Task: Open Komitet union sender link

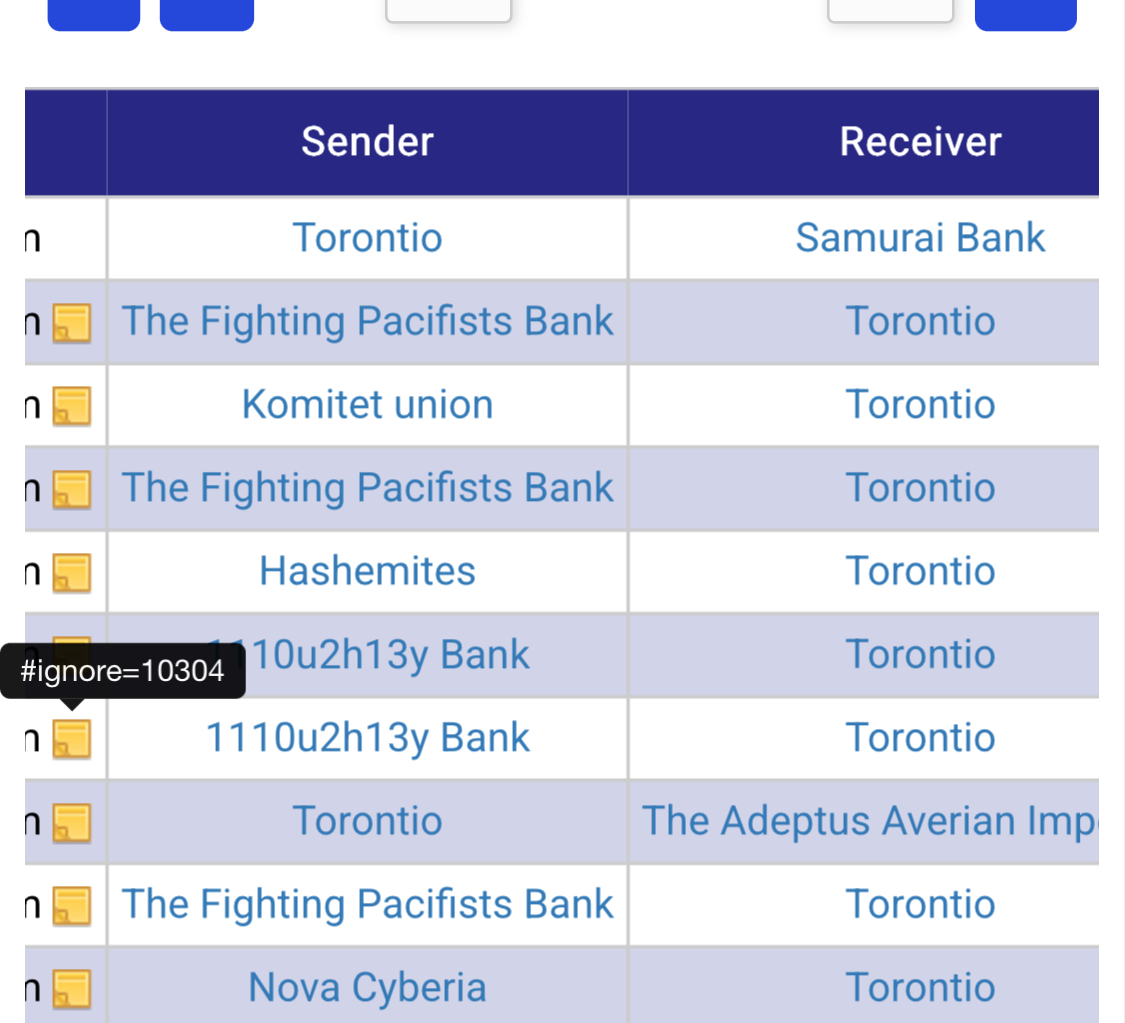Action: coord(367,405)
